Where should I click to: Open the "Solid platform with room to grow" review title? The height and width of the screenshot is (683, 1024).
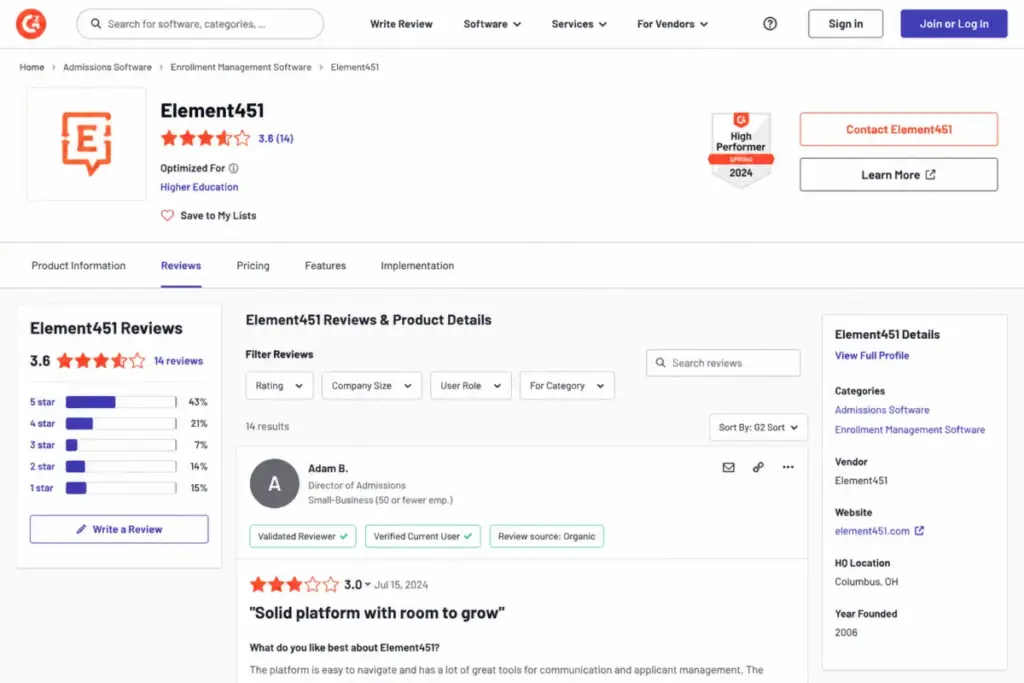tap(377, 613)
